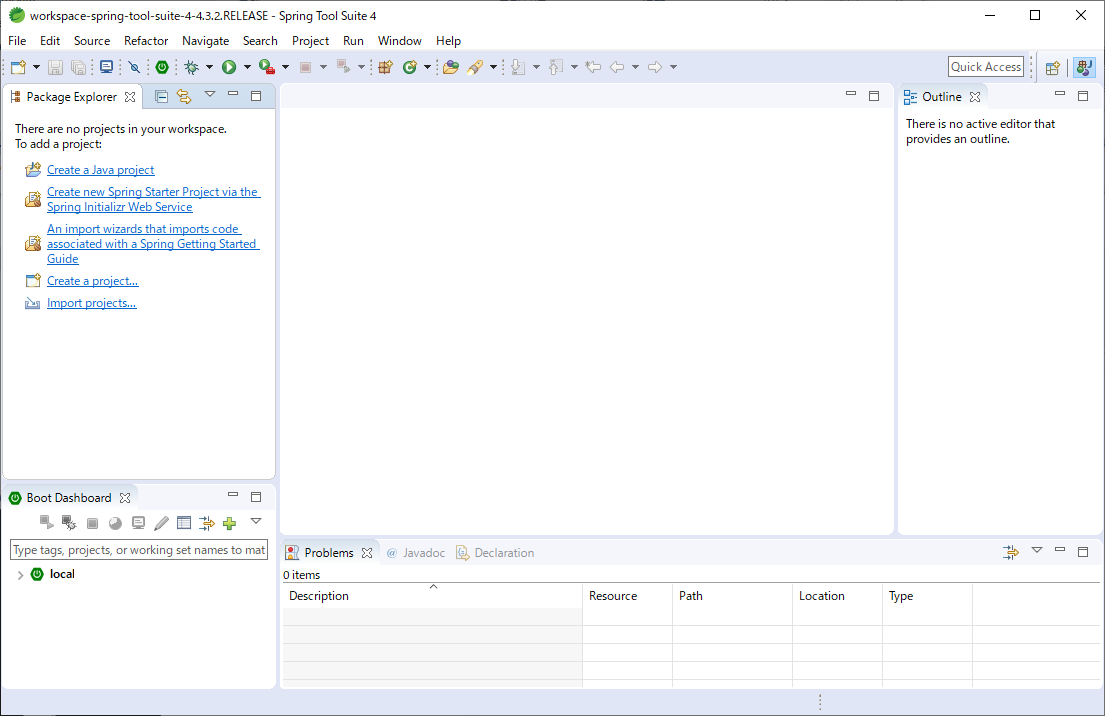1105x716 pixels.
Task: Click the Search flashlight toolbar icon
Action: coord(475,67)
